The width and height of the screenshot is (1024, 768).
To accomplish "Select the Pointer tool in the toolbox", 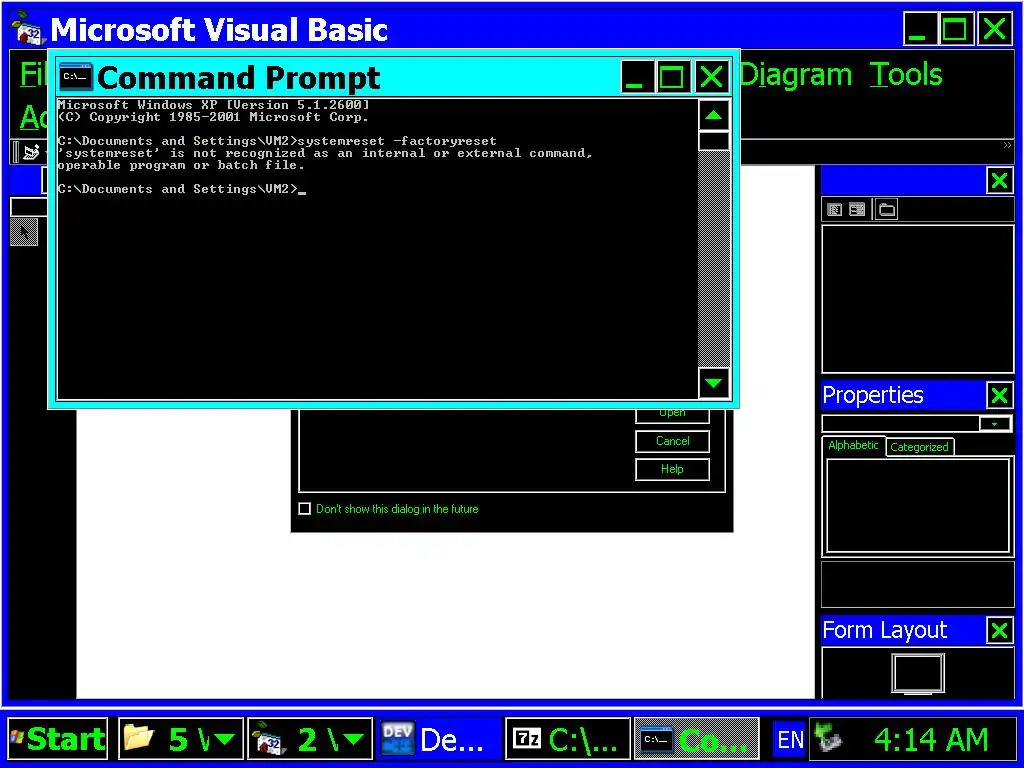I will [24, 232].
